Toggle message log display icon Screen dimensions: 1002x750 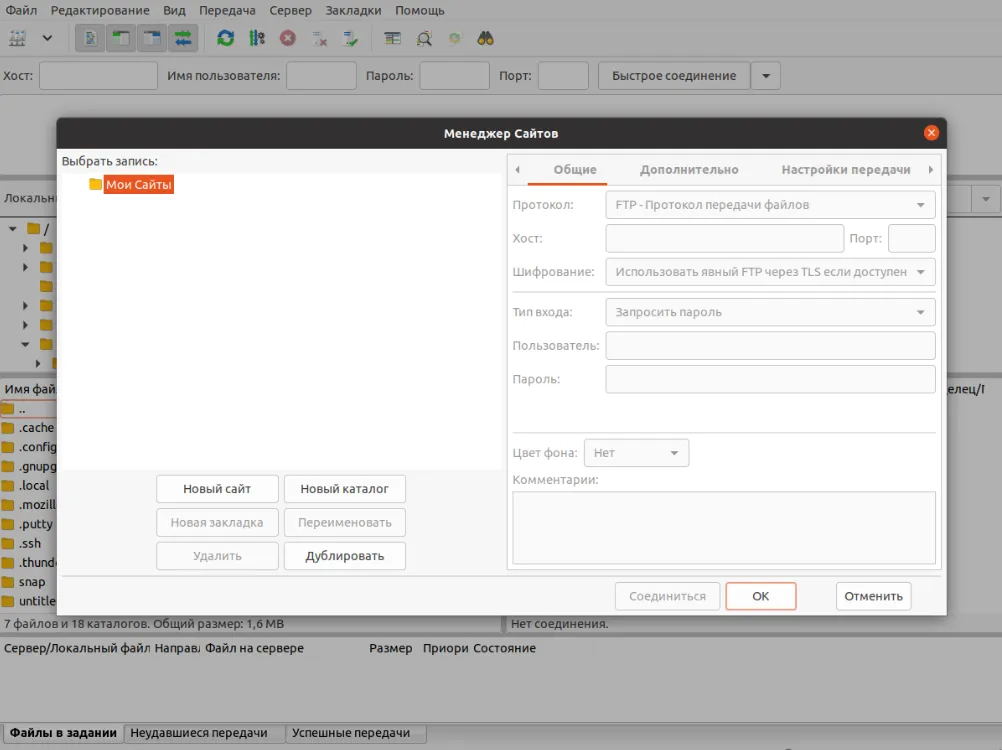point(90,38)
